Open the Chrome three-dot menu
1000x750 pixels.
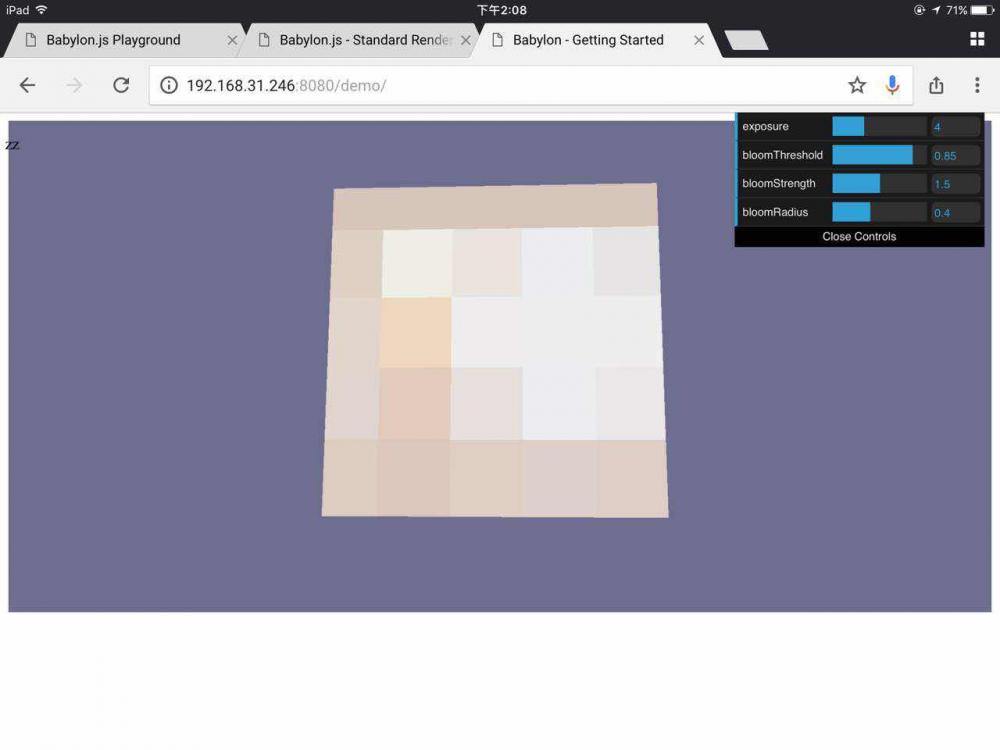[x=977, y=85]
